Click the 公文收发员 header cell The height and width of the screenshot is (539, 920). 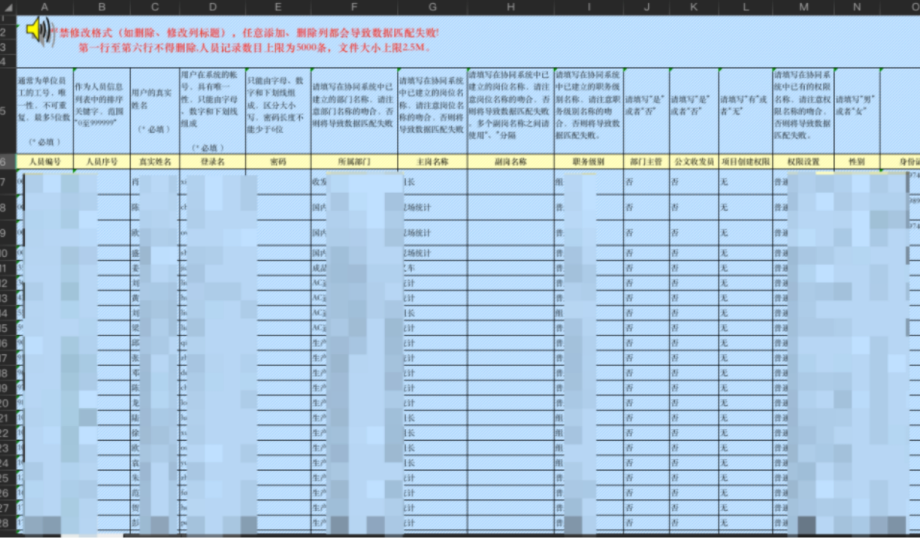pyautogui.click(x=694, y=162)
